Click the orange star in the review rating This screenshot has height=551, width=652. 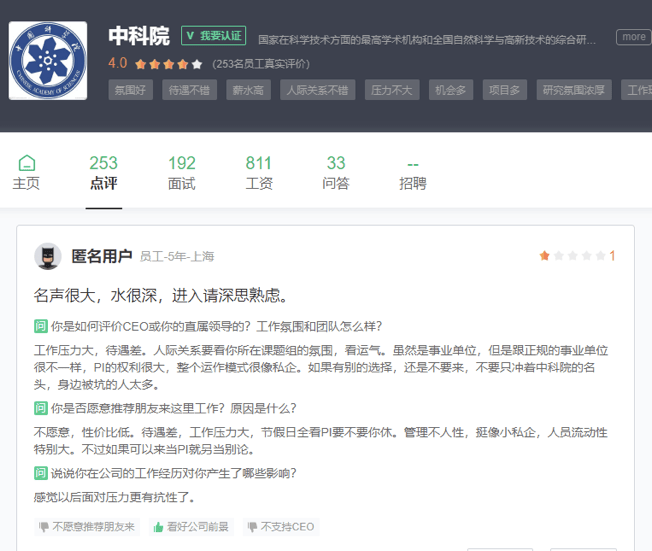pos(545,256)
